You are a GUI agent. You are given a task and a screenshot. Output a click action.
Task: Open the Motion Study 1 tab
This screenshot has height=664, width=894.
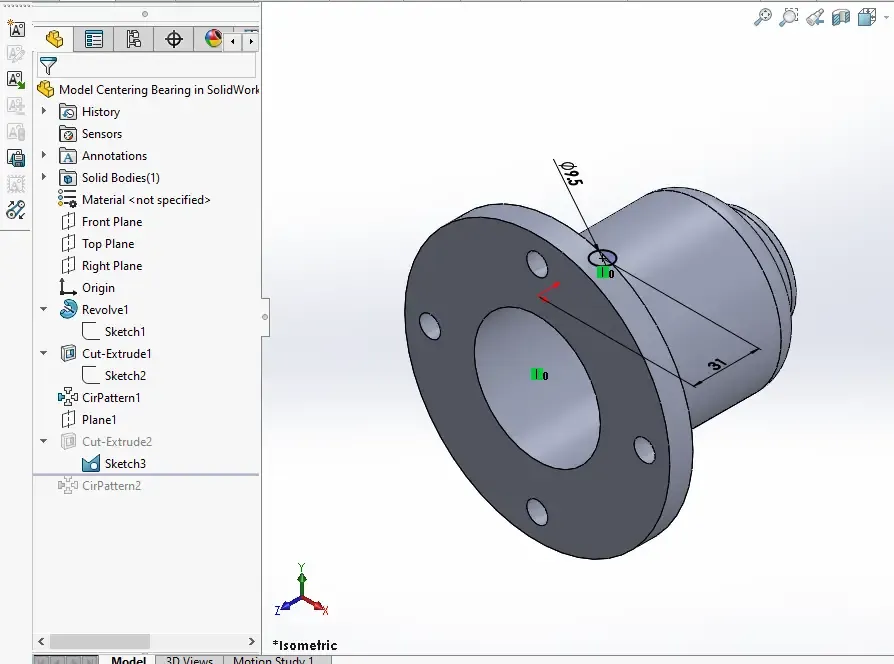(x=273, y=660)
